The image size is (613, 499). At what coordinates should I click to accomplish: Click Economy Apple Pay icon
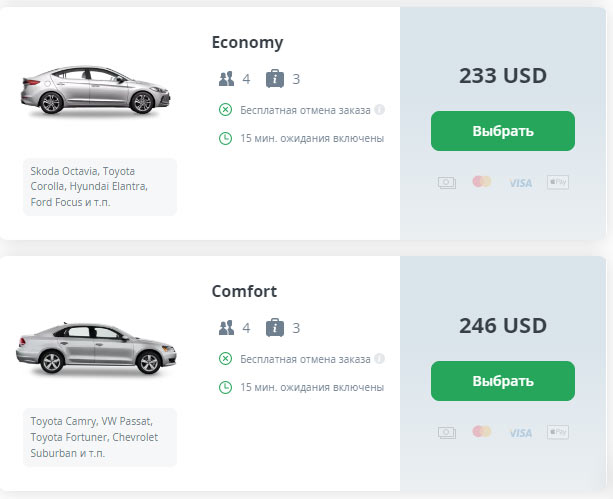pyautogui.click(x=558, y=182)
